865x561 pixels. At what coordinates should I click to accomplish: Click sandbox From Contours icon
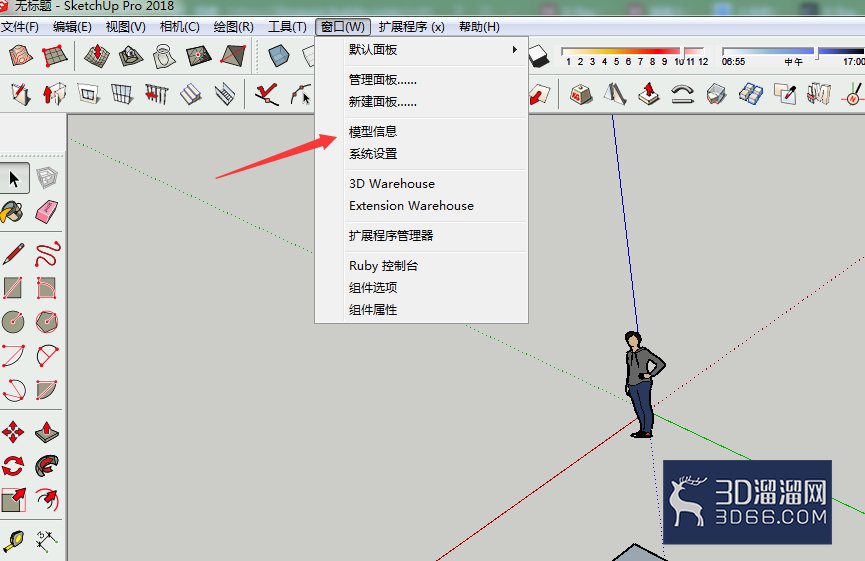coord(20,56)
